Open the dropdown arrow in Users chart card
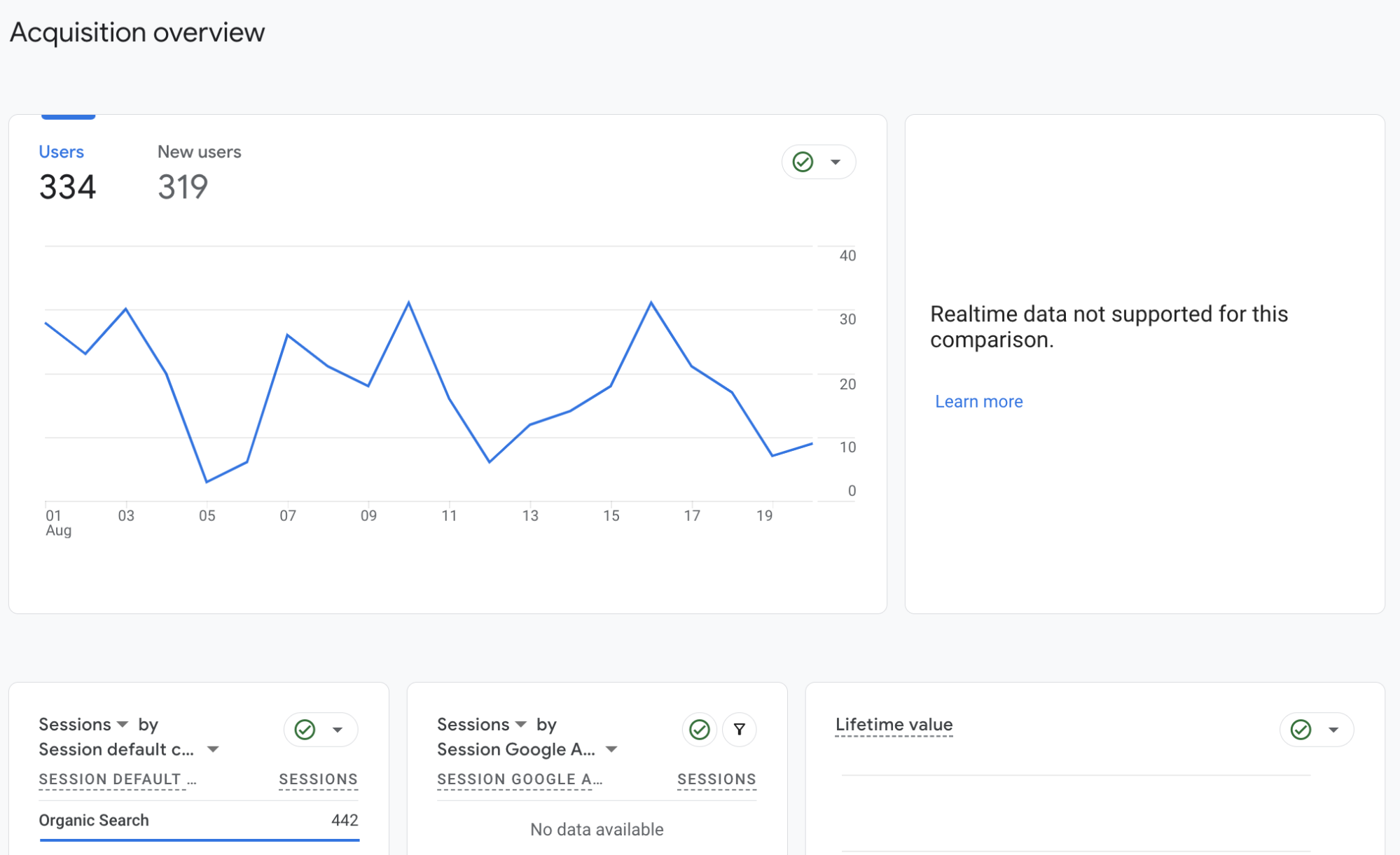Screen dimensions: 1400x855 point(836,162)
